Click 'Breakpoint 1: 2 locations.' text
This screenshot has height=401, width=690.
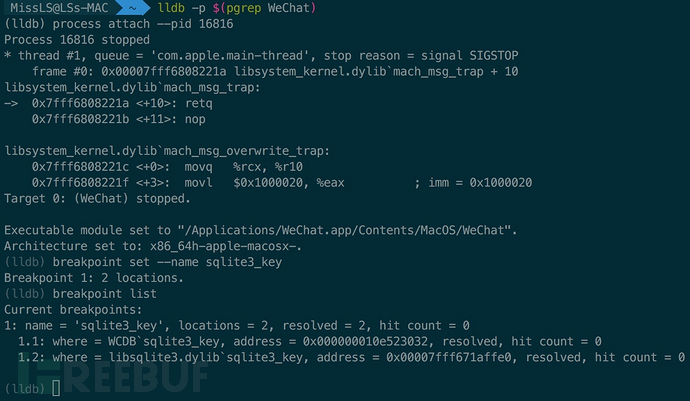tap(94, 278)
